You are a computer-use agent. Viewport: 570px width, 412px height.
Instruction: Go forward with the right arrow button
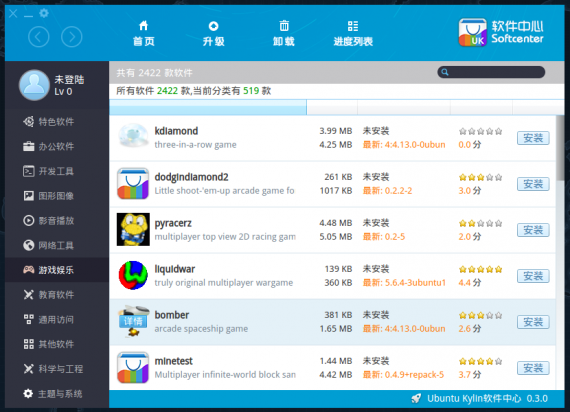(x=72, y=37)
